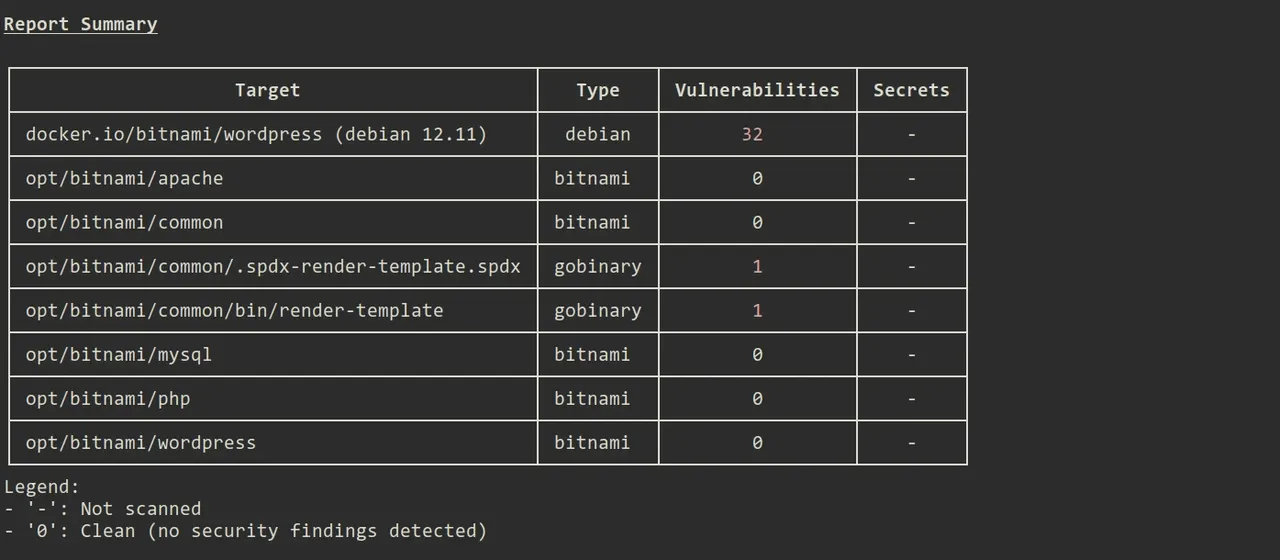
Task: Click the 32 vulnerabilities count
Action: pos(752,134)
